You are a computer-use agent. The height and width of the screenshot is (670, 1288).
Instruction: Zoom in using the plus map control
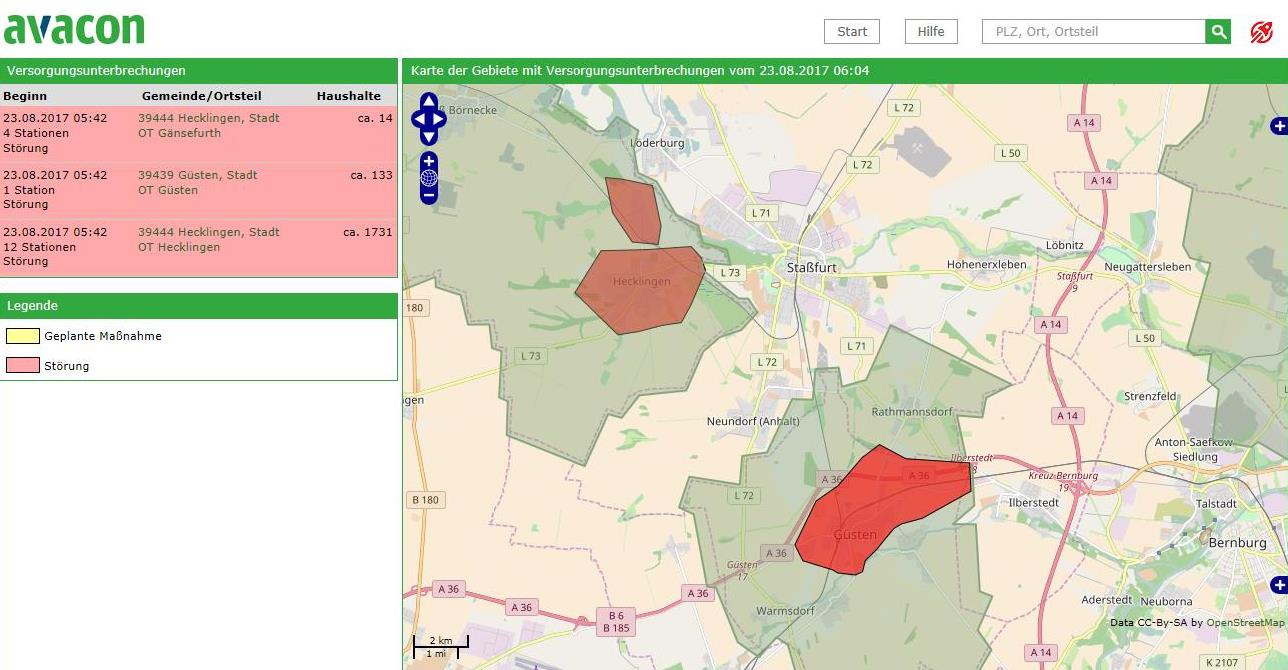pos(429,160)
